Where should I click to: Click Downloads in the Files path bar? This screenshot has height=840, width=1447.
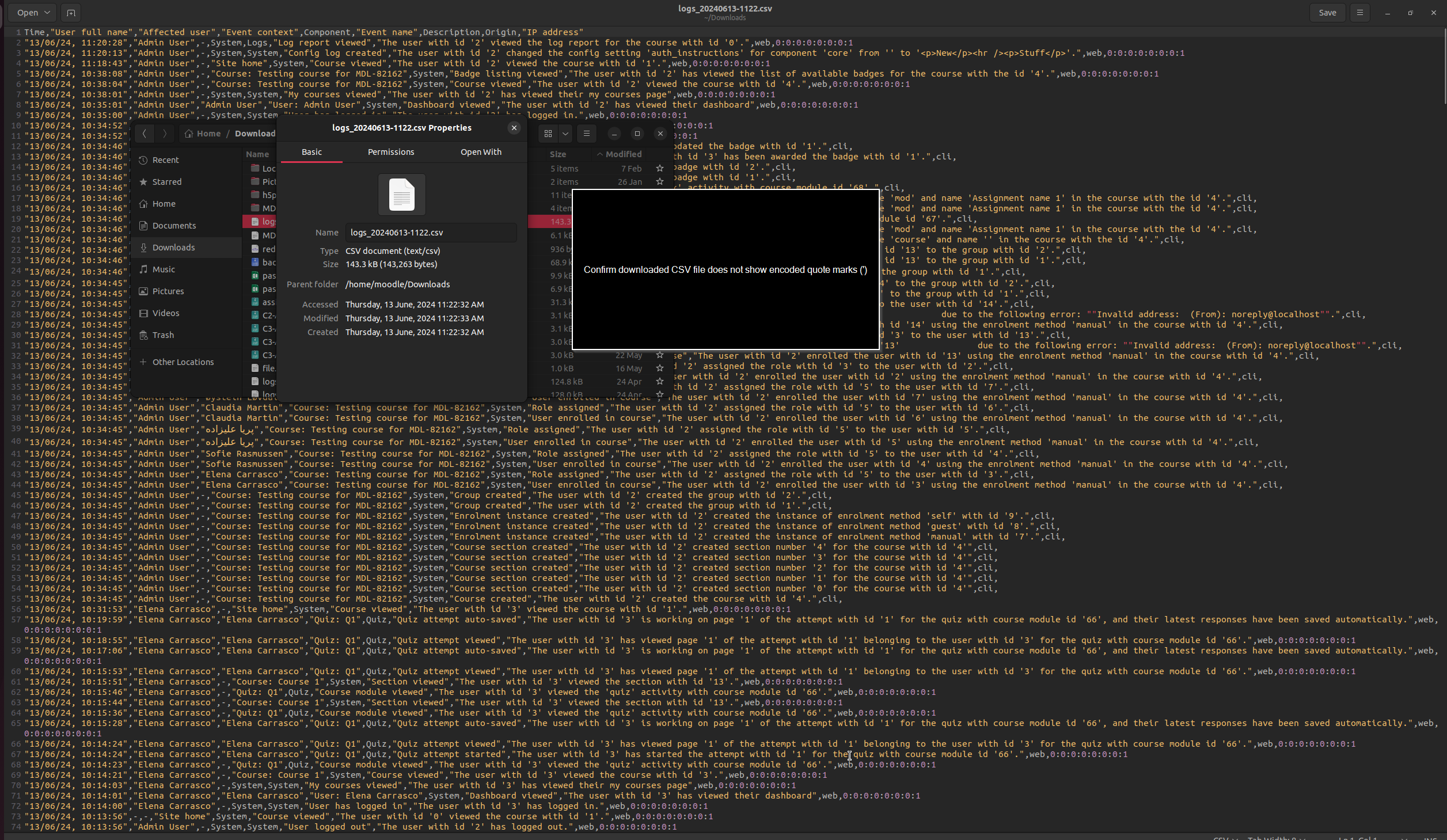(x=255, y=134)
